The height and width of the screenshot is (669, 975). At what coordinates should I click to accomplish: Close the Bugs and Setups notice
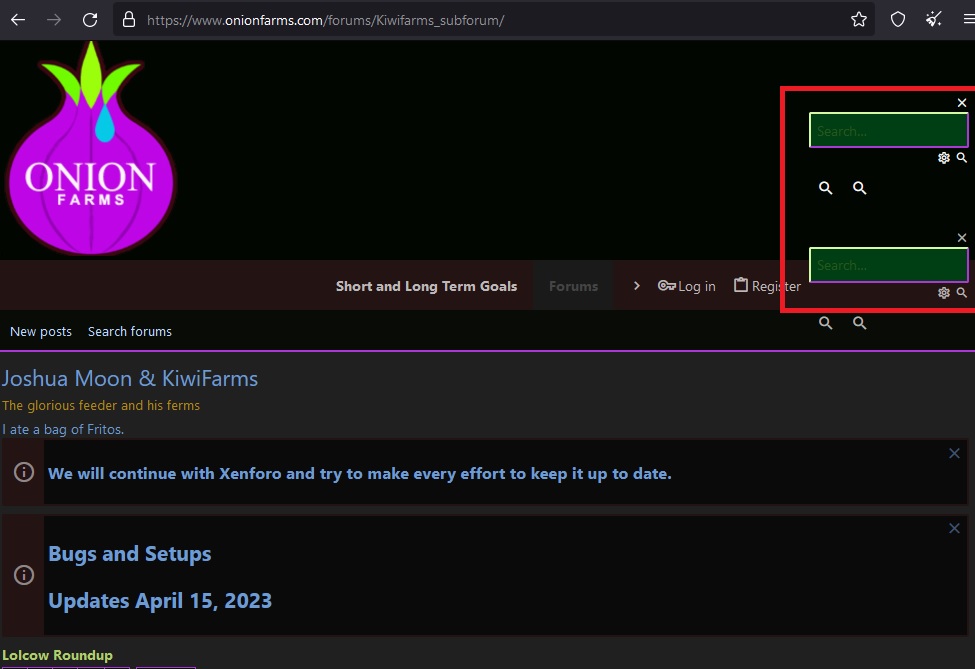coord(954,529)
